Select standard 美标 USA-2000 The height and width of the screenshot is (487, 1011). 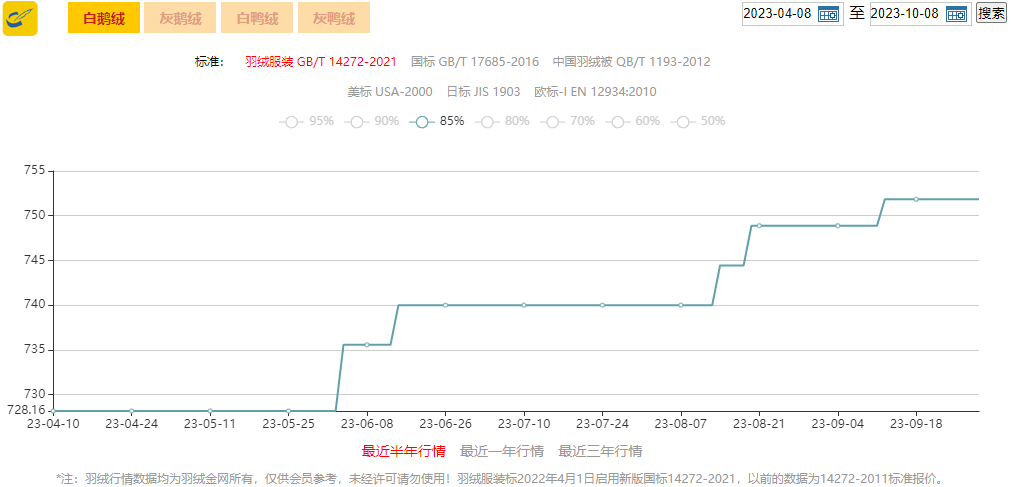tap(390, 92)
